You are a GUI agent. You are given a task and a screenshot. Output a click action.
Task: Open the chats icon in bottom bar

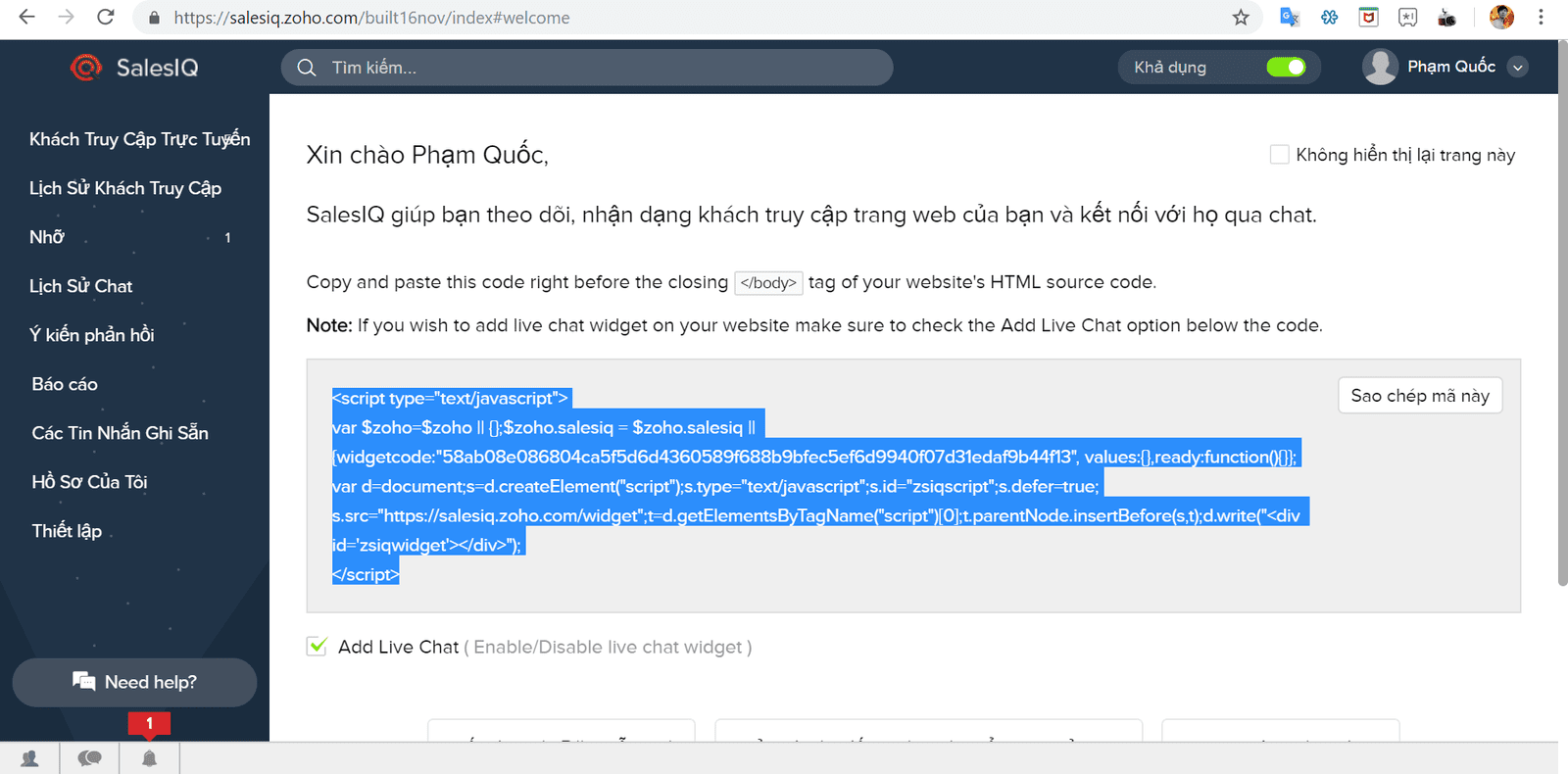[x=89, y=758]
